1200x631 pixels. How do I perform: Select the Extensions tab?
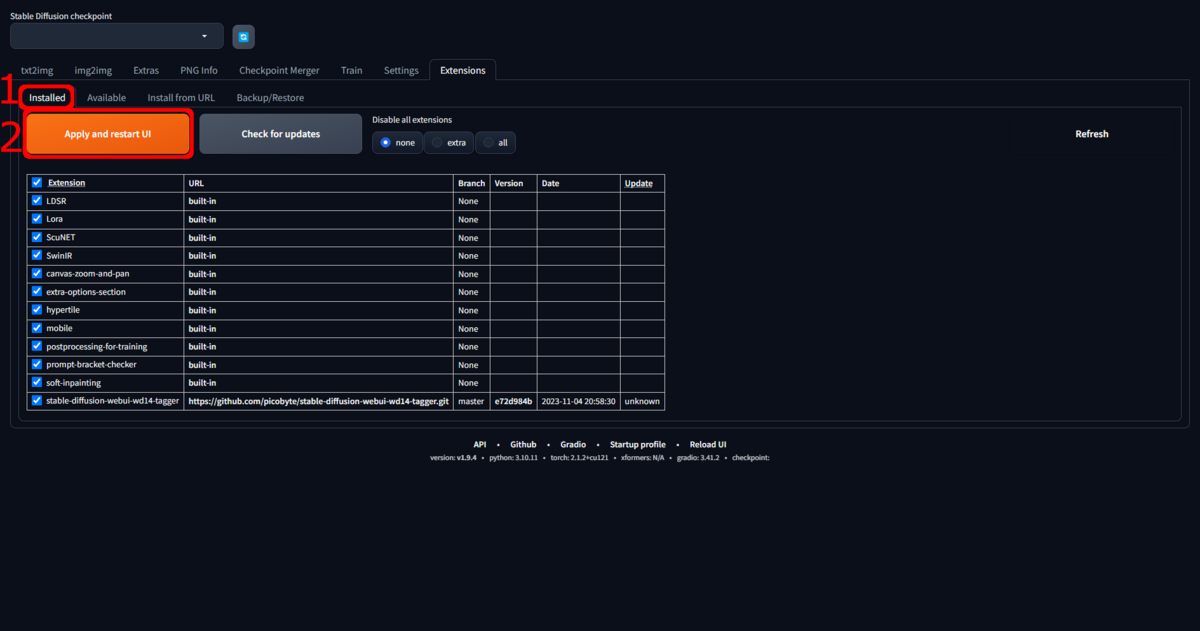click(463, 71)
